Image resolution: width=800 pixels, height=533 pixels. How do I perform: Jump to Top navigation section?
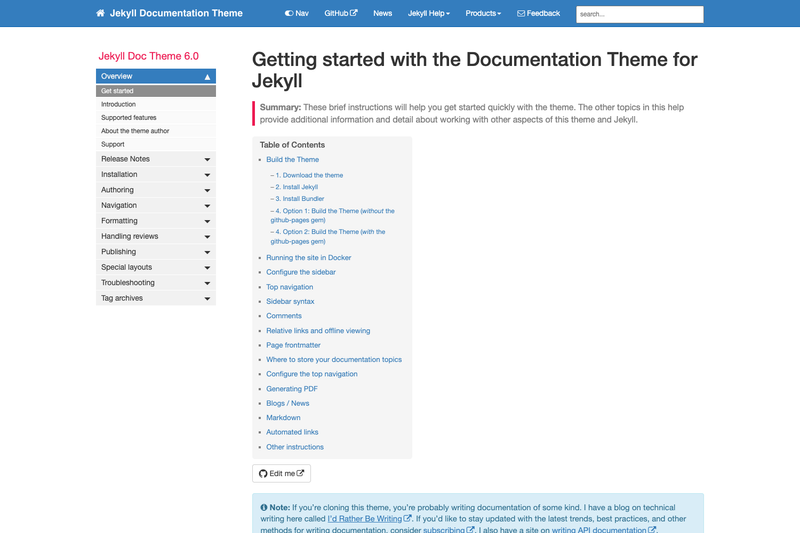point(290,287)
